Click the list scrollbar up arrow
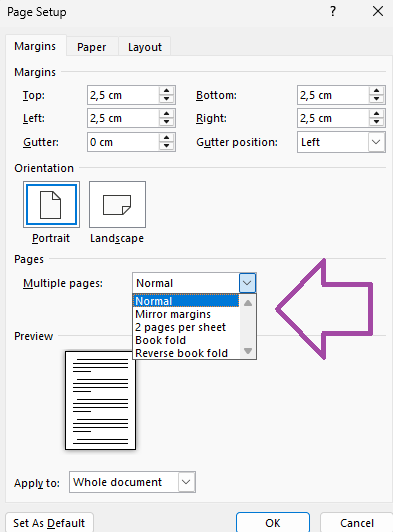 248,303
